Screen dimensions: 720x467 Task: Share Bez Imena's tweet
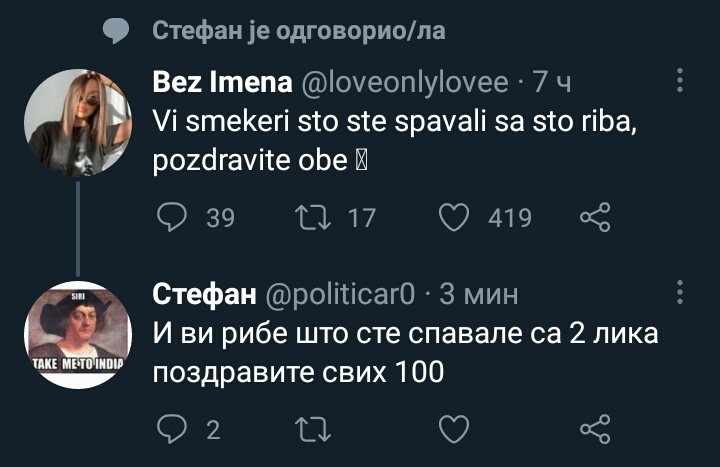tap(594, 218)
